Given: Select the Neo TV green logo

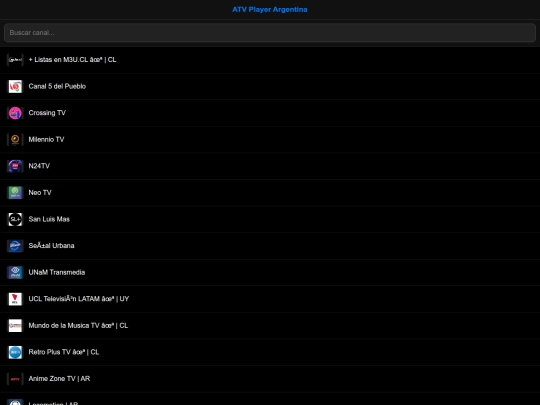Looking at the screenshot, I should (15, 193).
